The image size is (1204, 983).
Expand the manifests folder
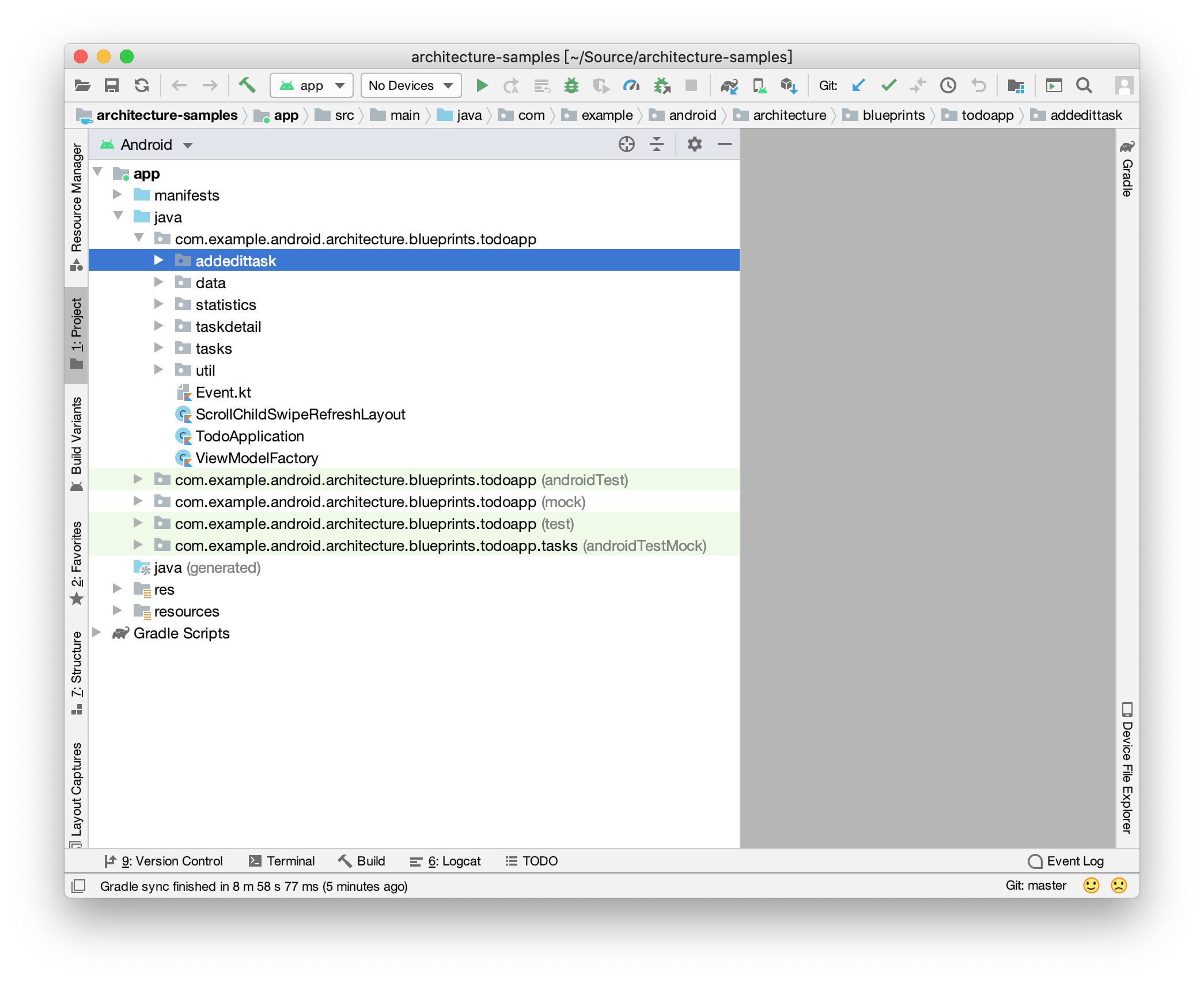click(x=118, y=195)
